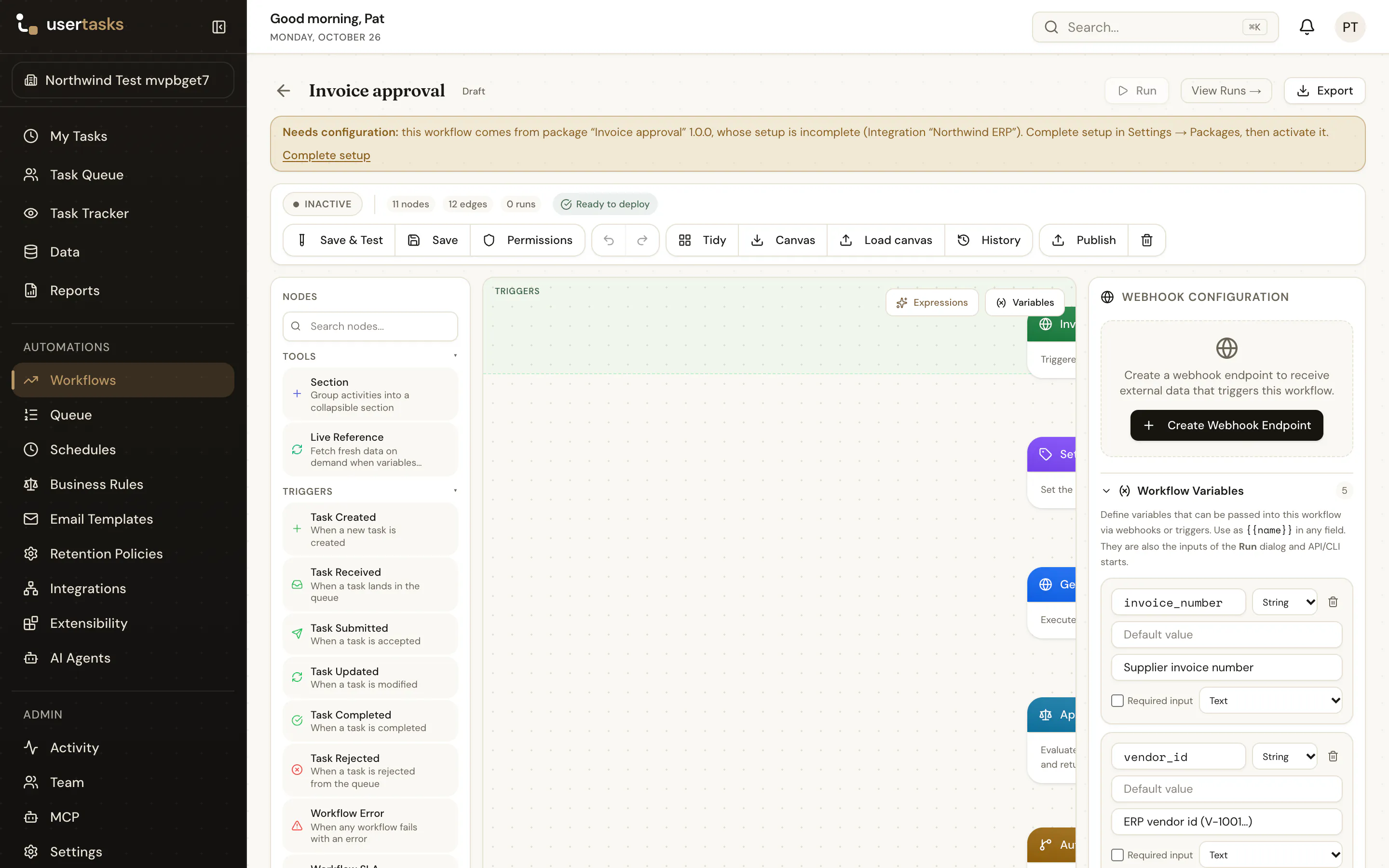Viewport: 1389px width, 868px height.
Task: Tick Required input for vendor_id
Action: click(1117, 855)
